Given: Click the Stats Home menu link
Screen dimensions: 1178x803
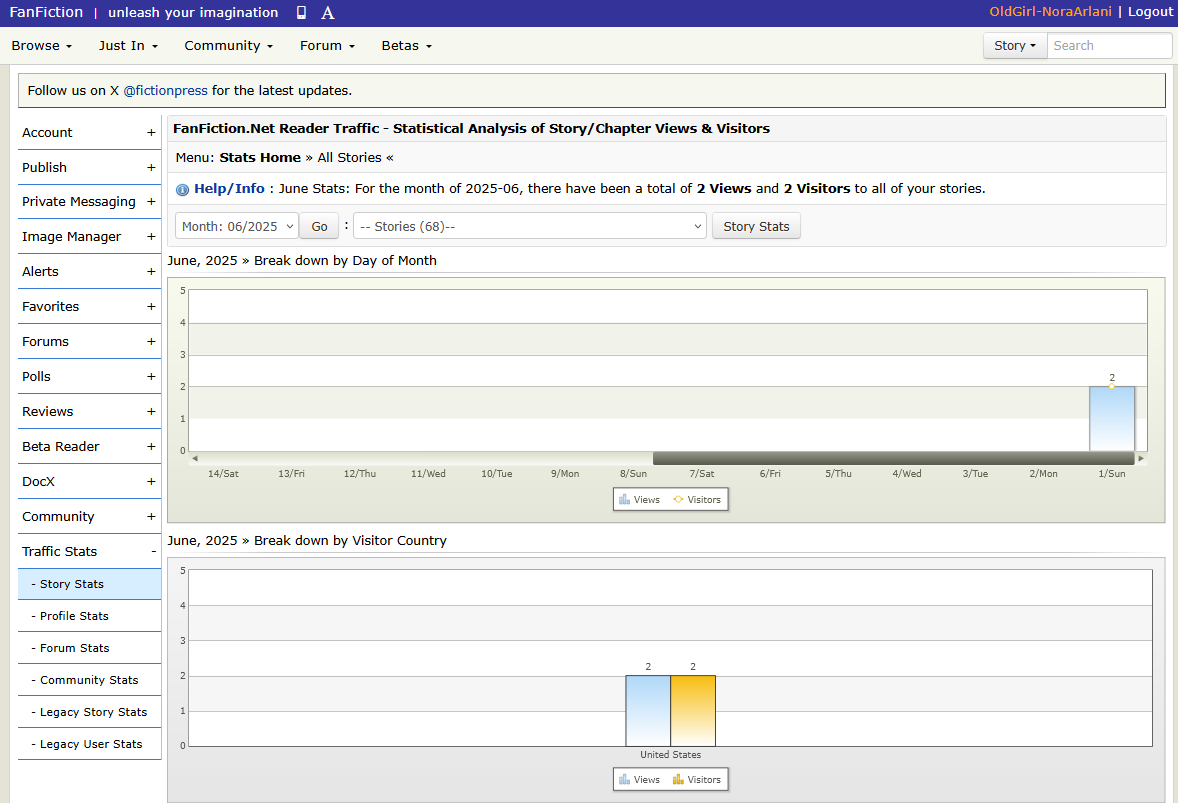Looking at the screenshot, I should click(260, 158).
